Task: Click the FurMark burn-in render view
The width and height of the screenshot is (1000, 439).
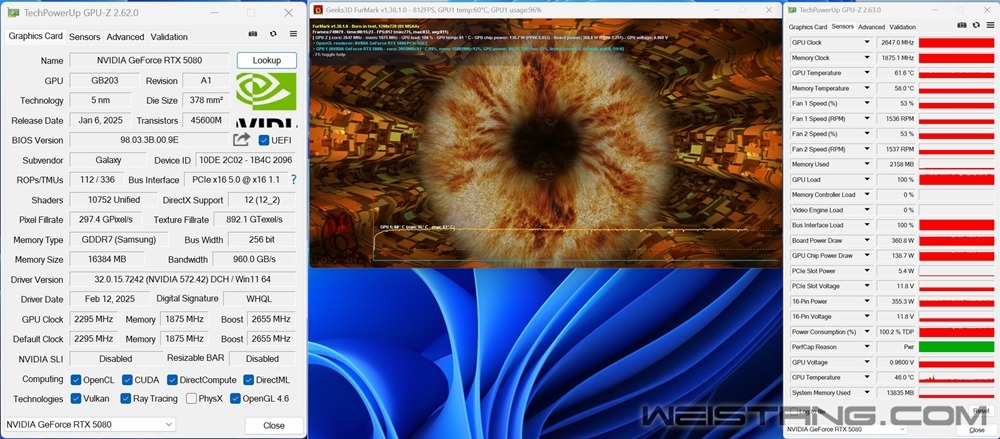Action: tap(545, 142)
